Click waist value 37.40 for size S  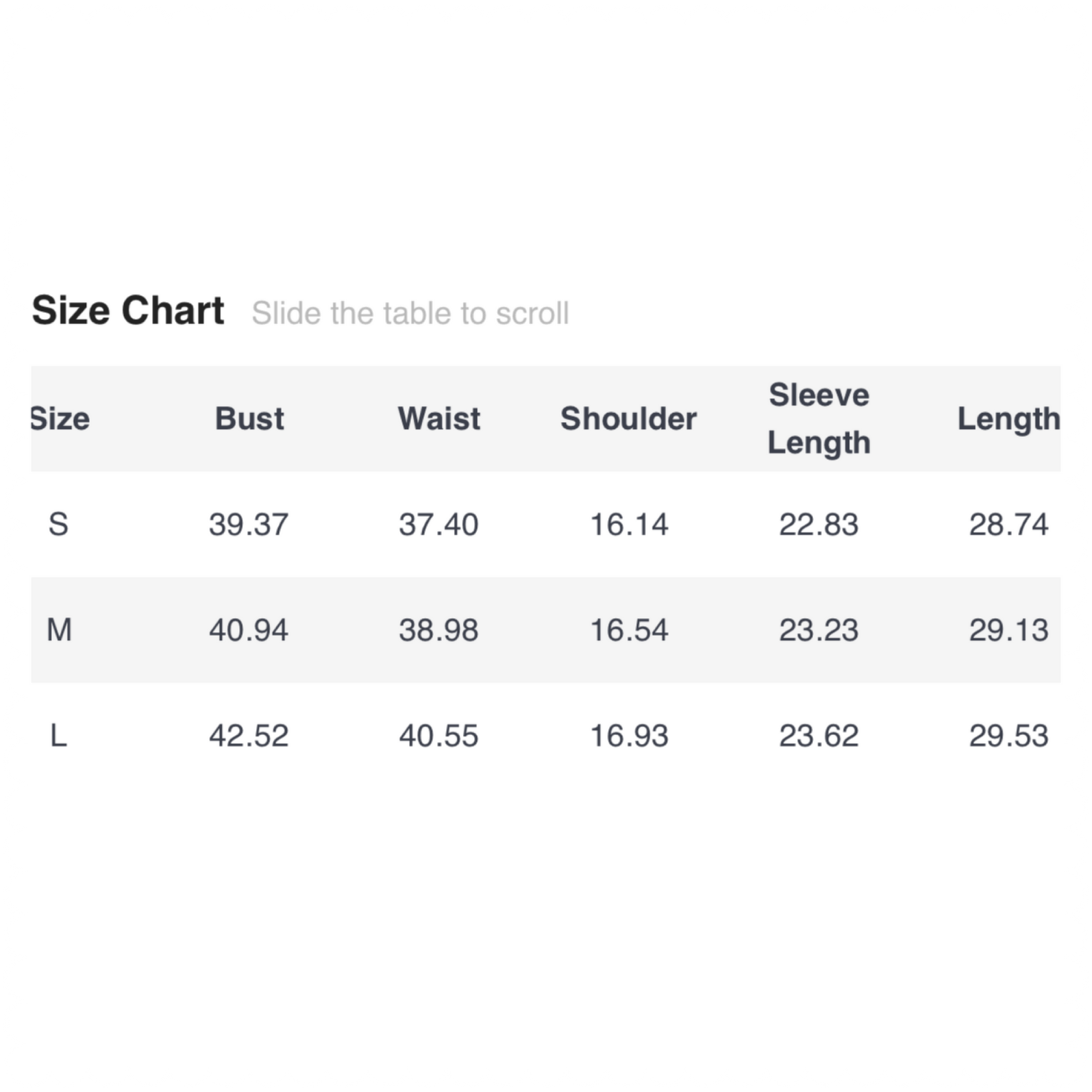[439, 525]
